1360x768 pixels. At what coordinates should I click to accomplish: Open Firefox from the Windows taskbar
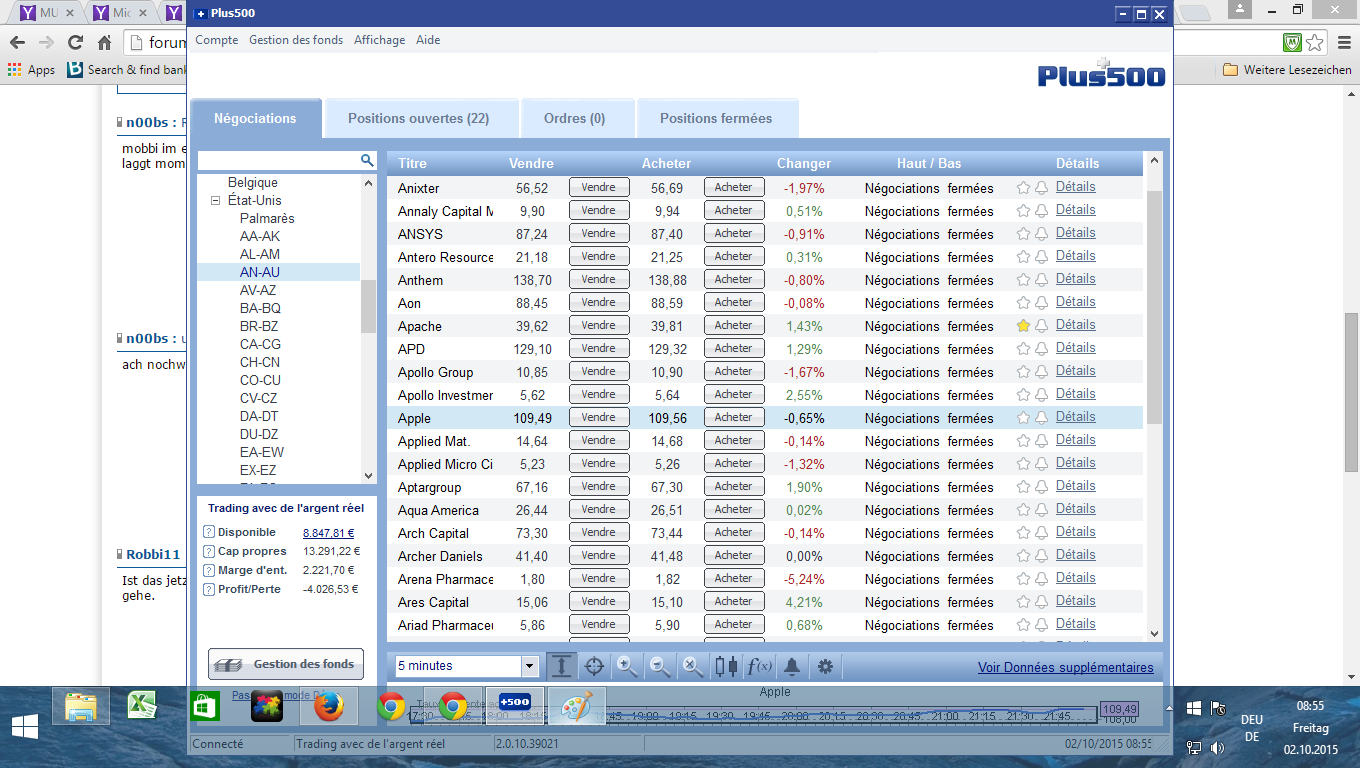[329, 706]
